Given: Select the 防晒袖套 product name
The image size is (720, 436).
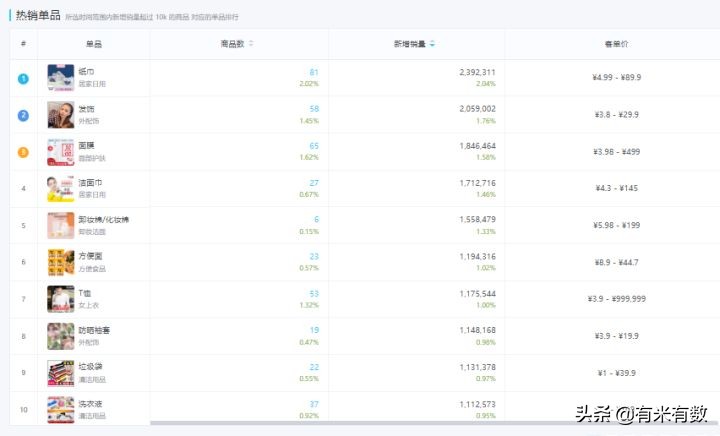Looking at the screenshot, I should pos(94,330).
